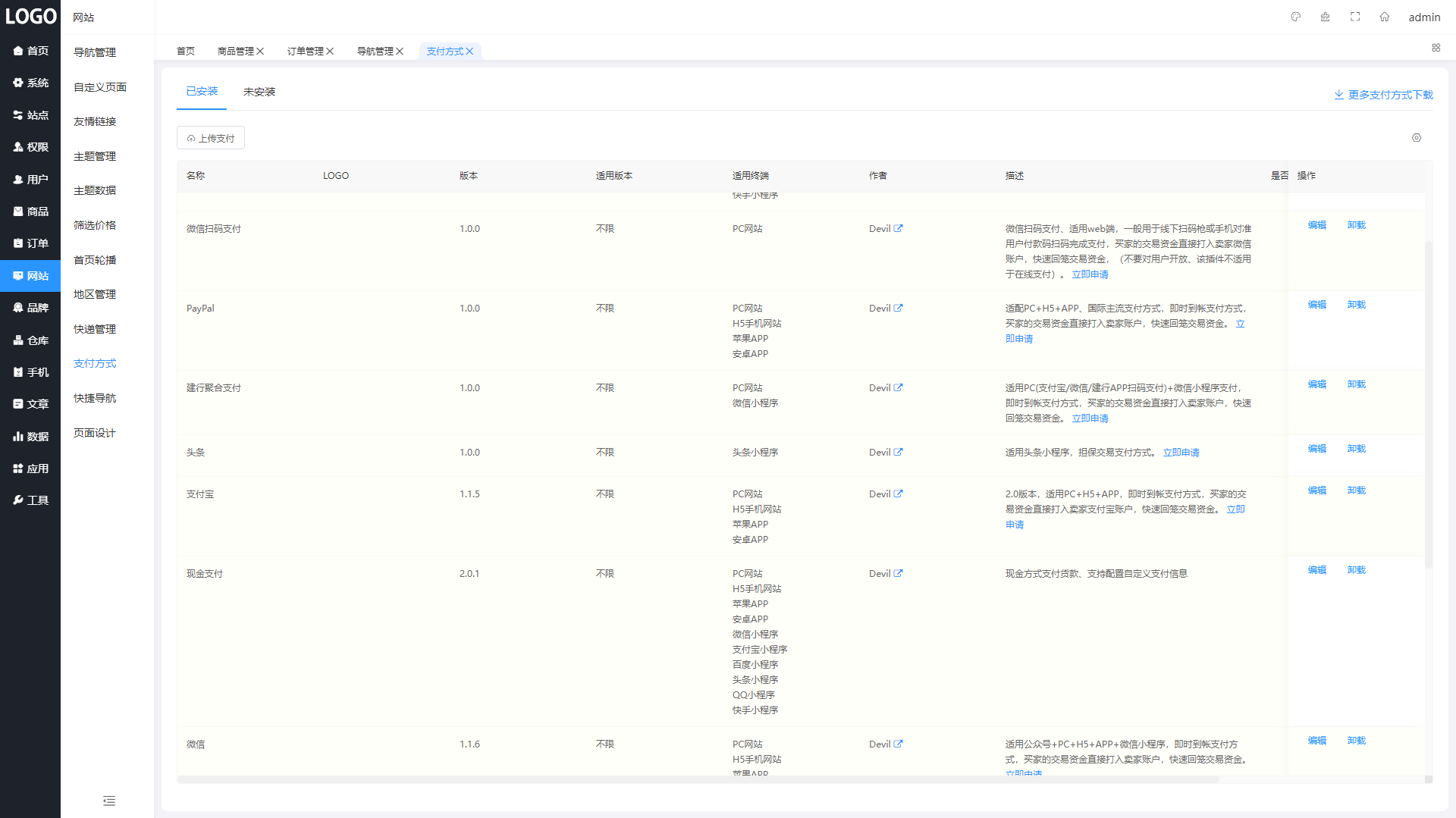This screenshot has width=1456, height=818.
Task: Open 手机 in main sidebar
Action: click(30, 372)
